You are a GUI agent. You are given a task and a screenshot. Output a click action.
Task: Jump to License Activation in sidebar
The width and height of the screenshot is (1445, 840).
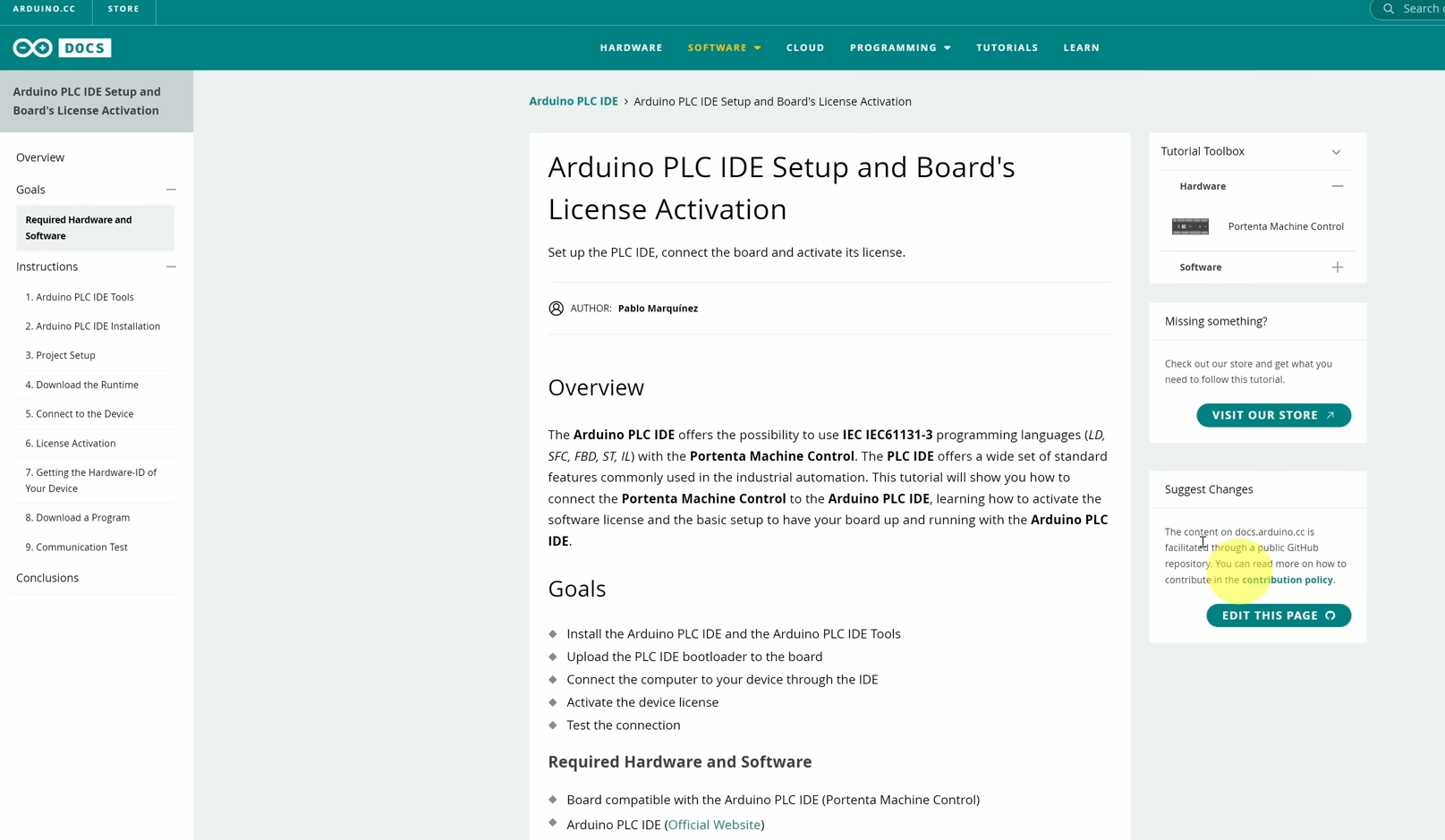coord(75,443)
